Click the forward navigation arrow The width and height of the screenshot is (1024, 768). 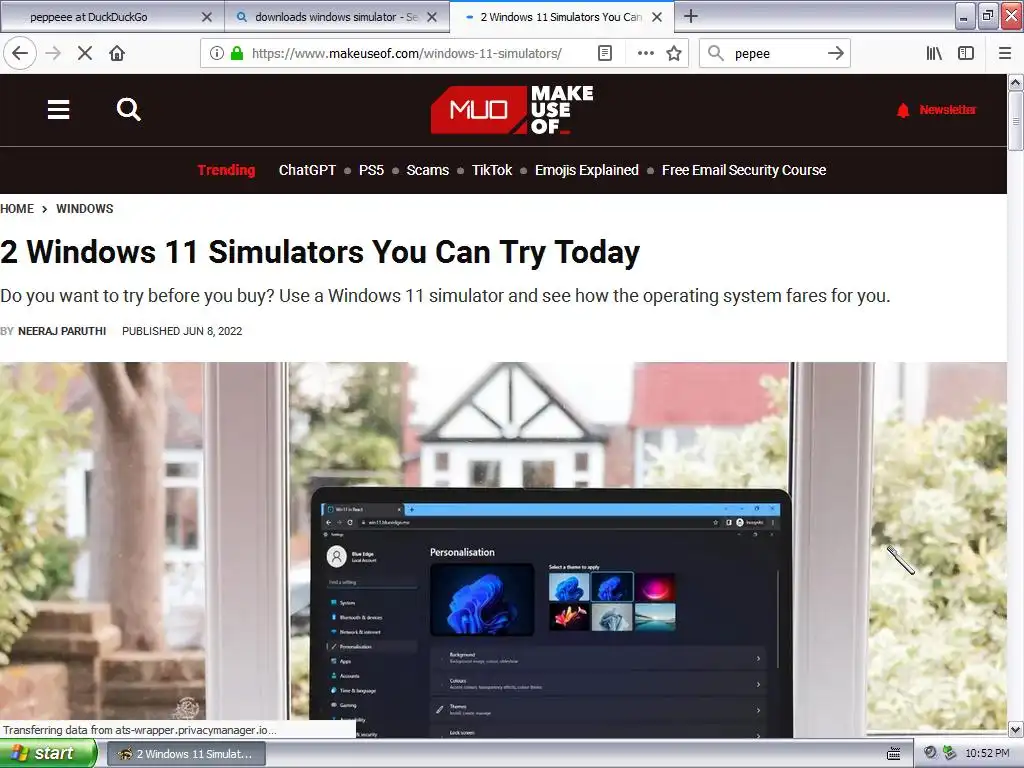[x=53, y=53]
